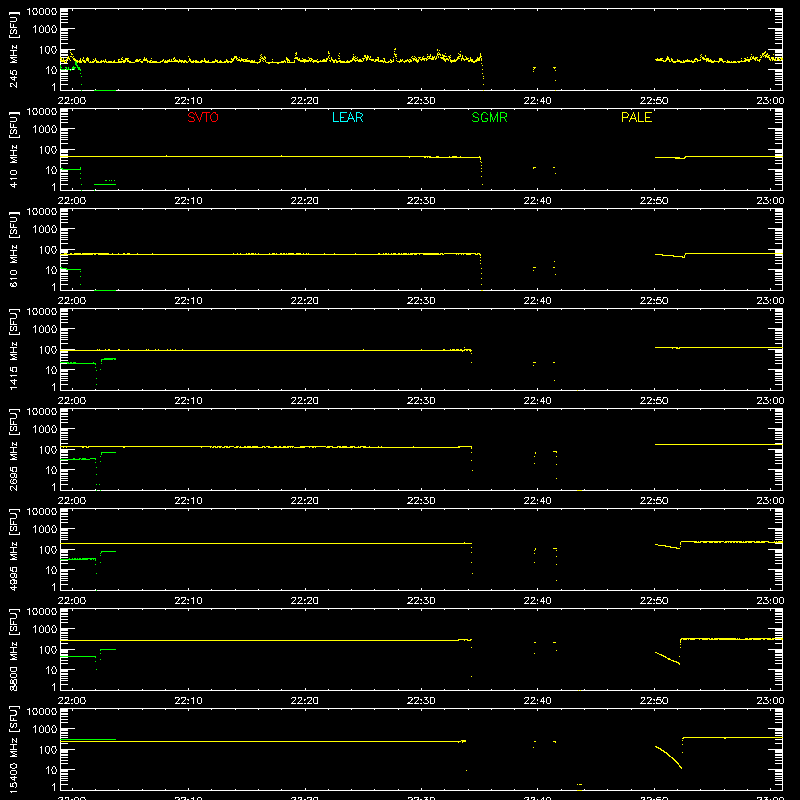Click 22:00 tick under the 4995 MHz panel
This screenshot has width=800, height=800.
[x=72, y=601]
